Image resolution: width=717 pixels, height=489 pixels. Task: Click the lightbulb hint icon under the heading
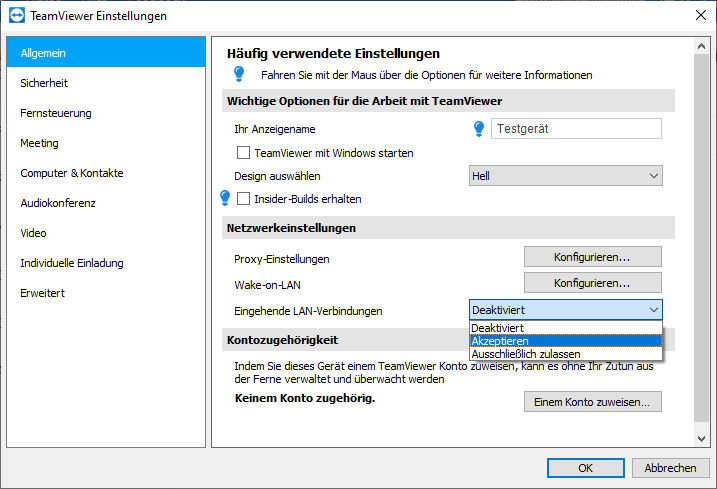(239, 74)
